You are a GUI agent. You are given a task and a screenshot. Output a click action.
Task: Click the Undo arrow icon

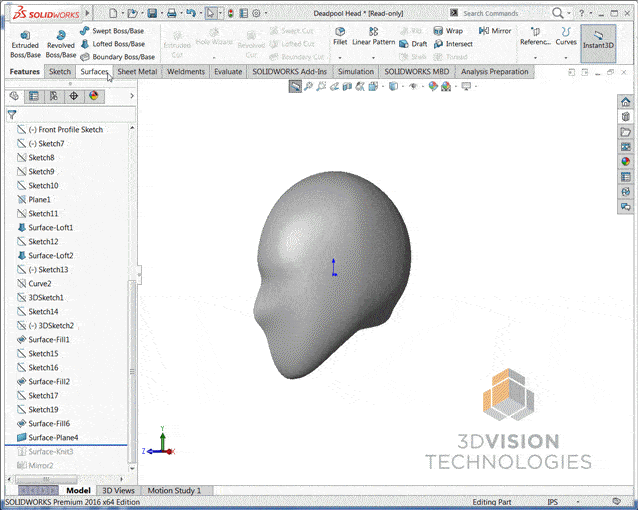tap(191, 13)
